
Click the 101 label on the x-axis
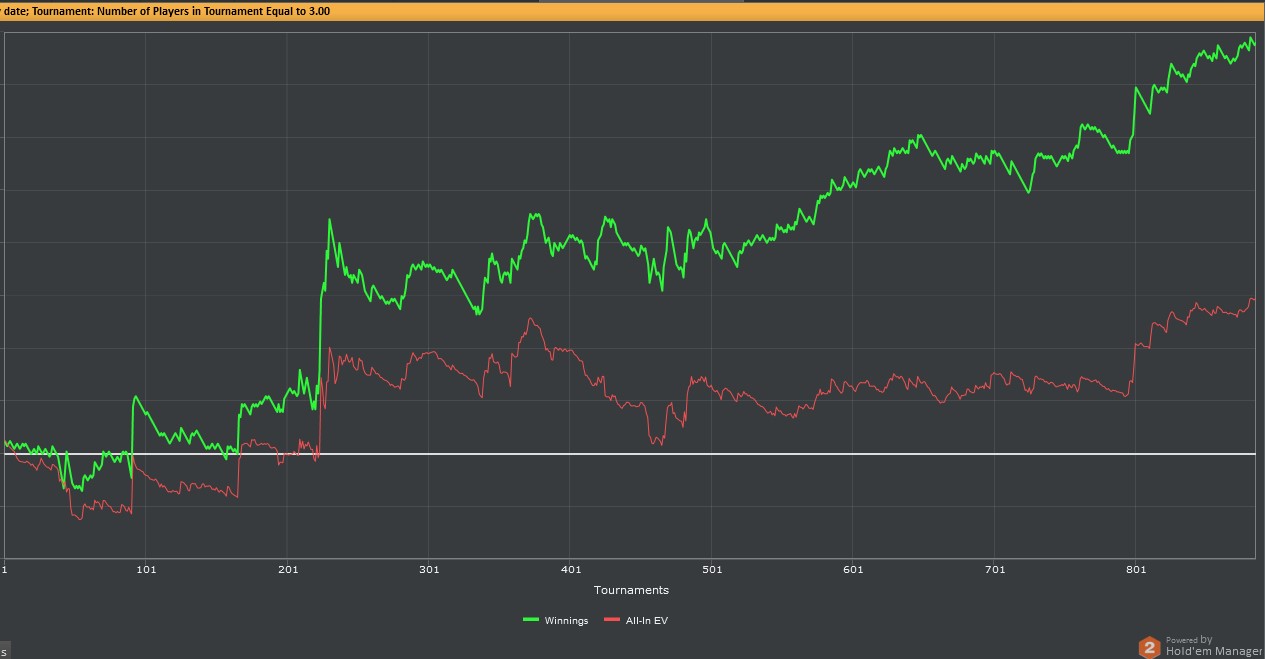point(146,570)
